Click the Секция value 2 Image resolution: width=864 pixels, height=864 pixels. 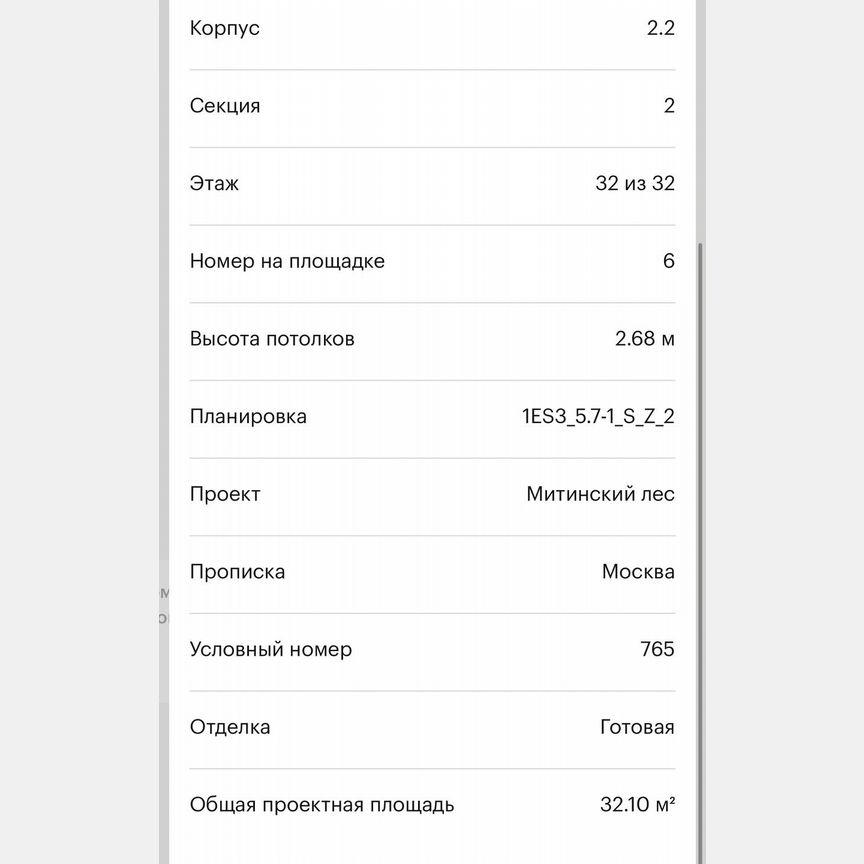click(670, 106)
